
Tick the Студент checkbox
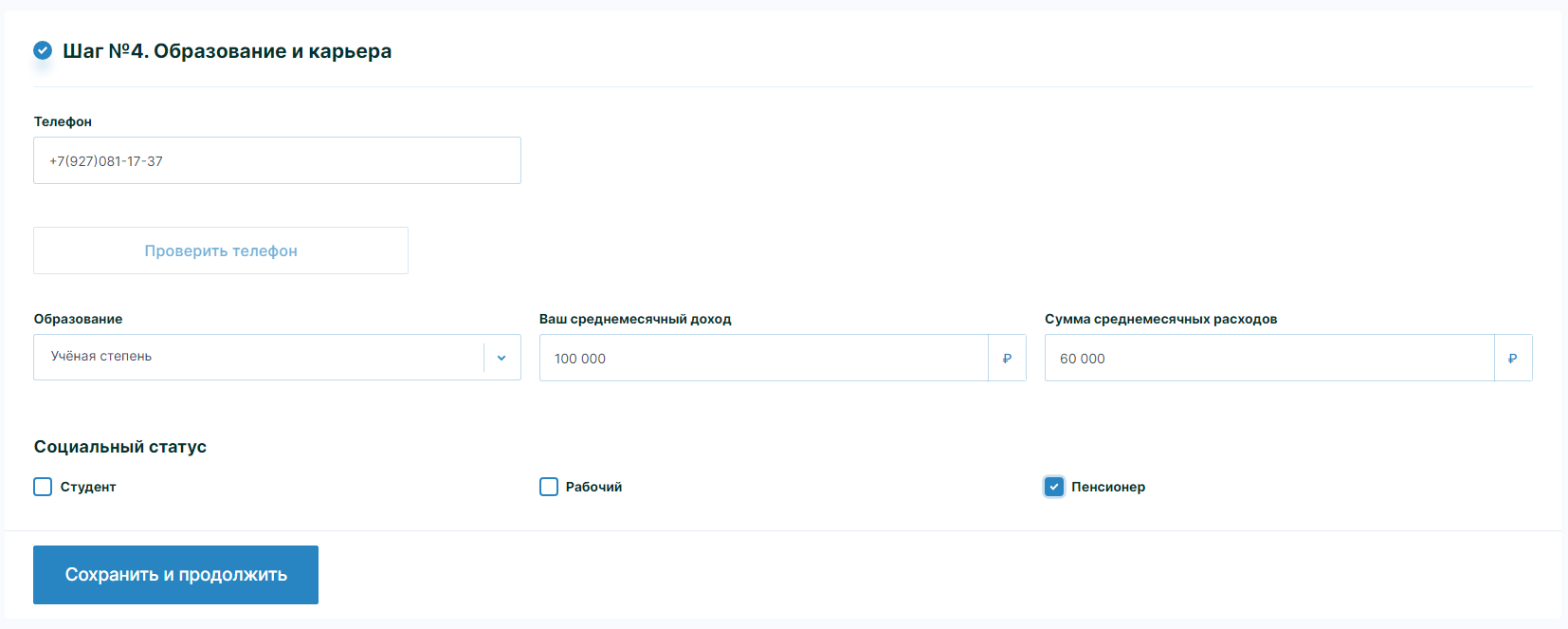tap(43, 487)
